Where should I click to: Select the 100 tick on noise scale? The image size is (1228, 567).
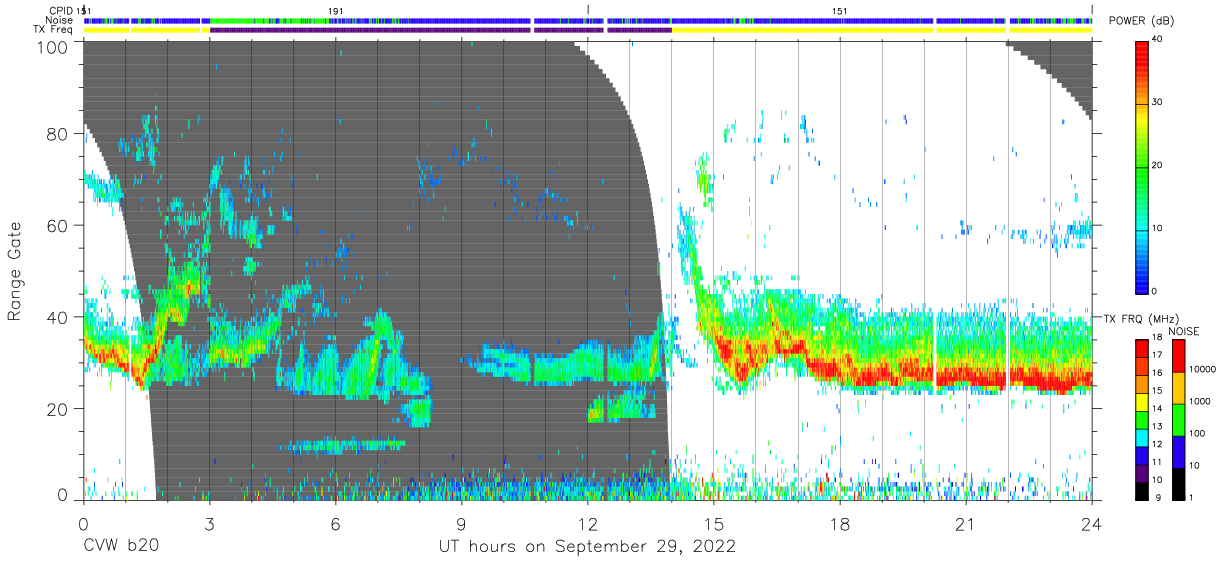(x=1198, y=433)
